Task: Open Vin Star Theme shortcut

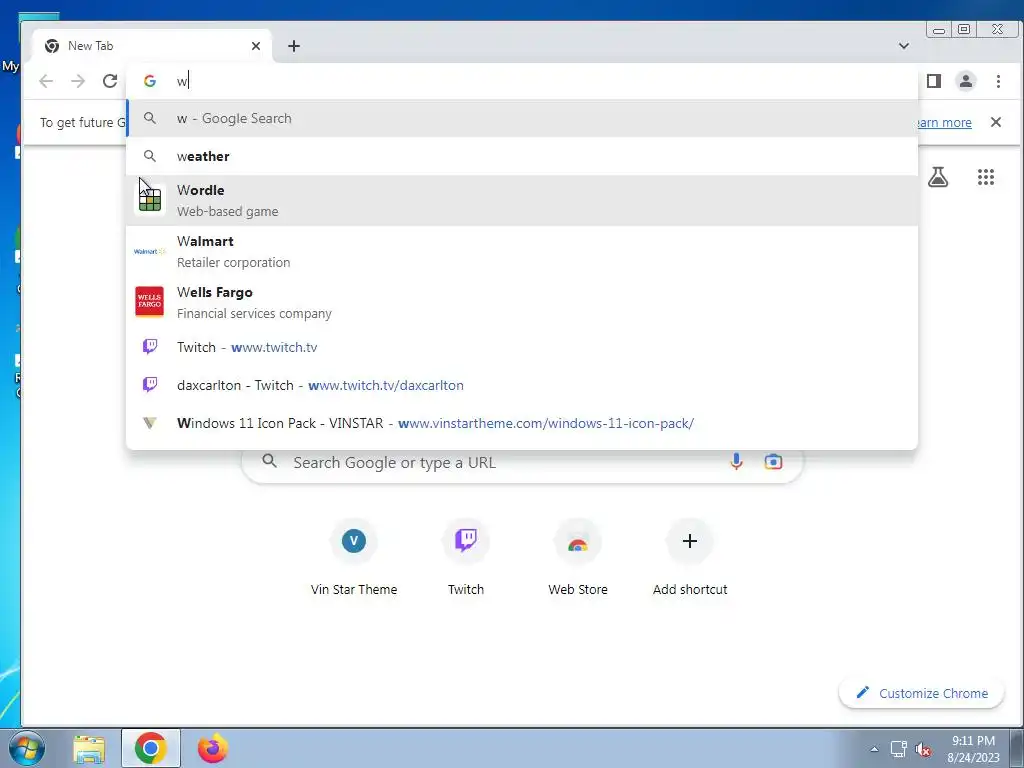Action: pyautogui.click(x=354, y=557)
